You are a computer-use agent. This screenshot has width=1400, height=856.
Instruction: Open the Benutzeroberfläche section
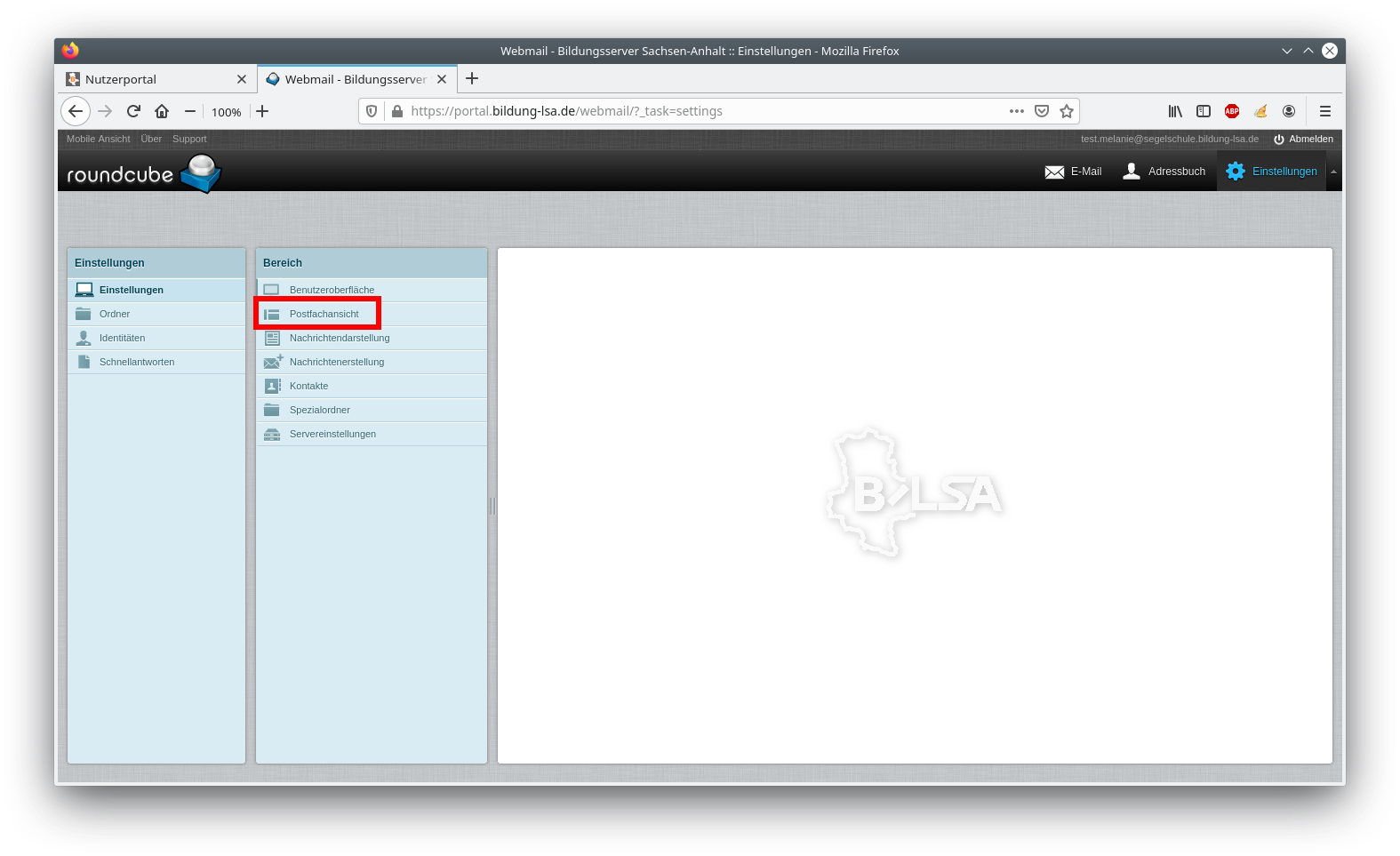(372, 290)
